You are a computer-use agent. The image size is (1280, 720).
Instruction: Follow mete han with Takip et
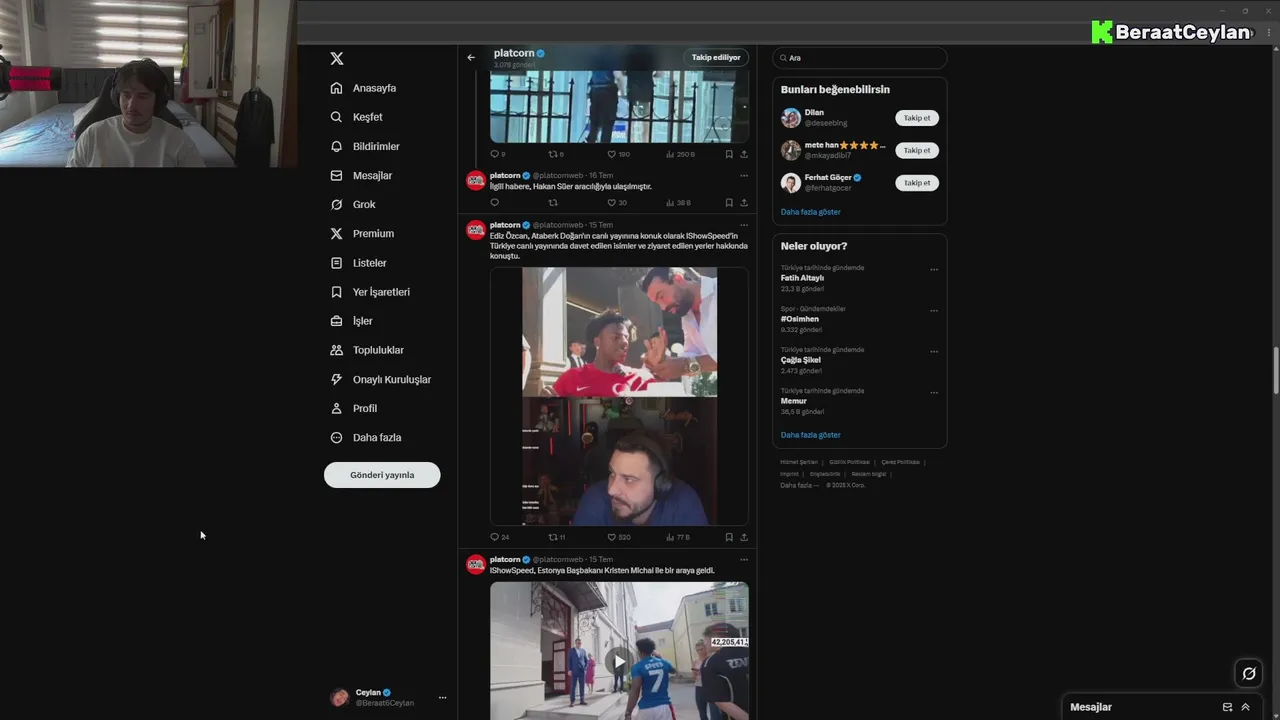(x=917, y=150)
